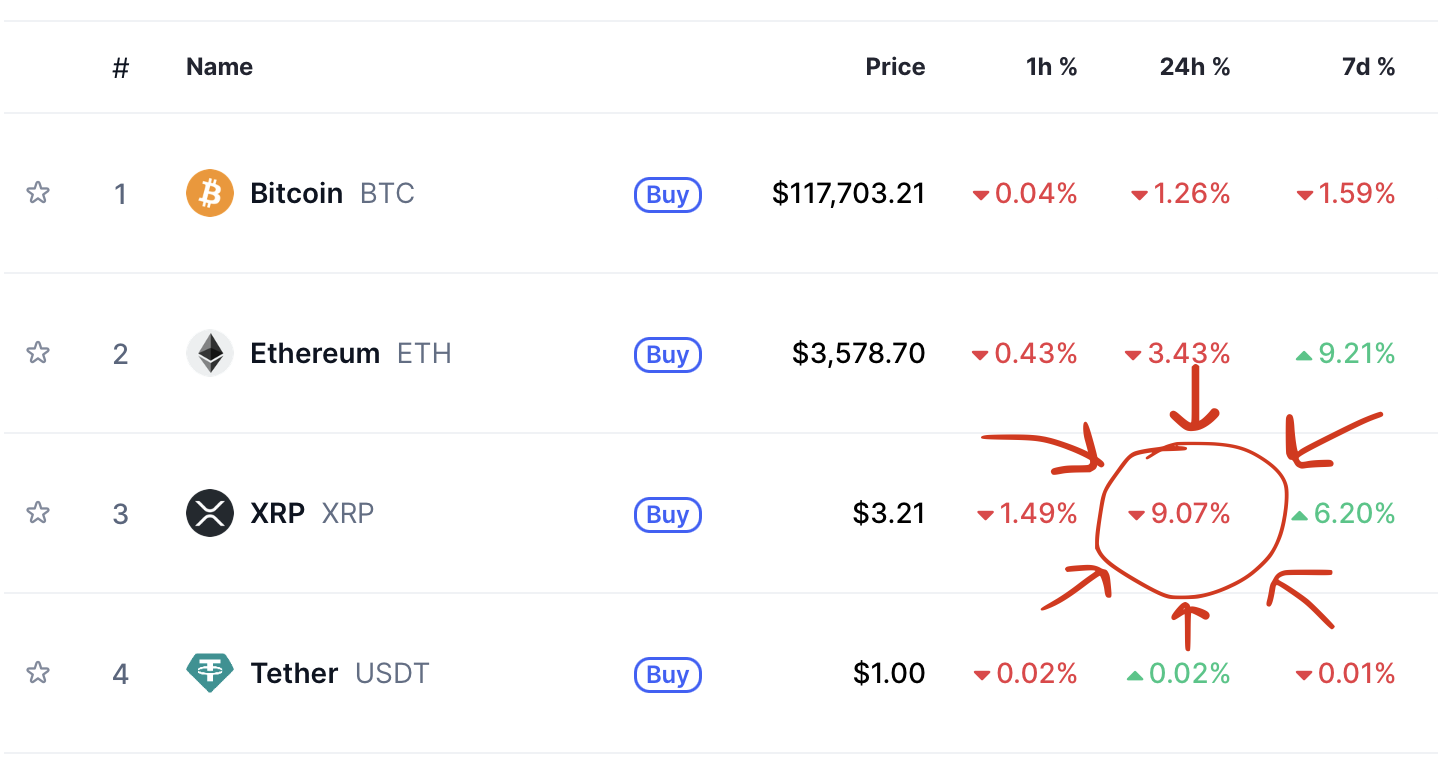Click the Buy button for Bitcoin
Image resolution: width=1438 pixels, height=782 pixels.
click(668, 194)
